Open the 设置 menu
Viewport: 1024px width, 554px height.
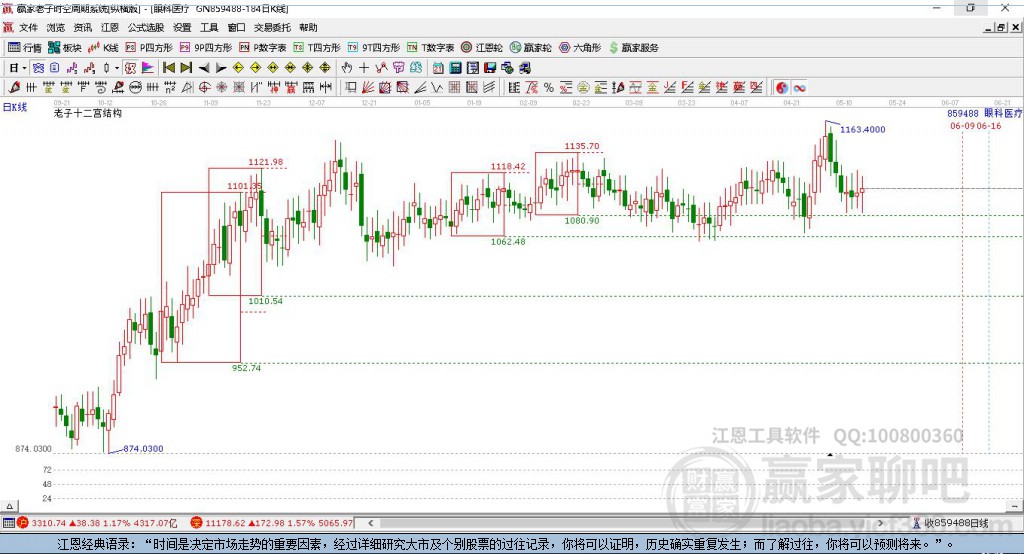pyautogui.click(x=182, y=27)
